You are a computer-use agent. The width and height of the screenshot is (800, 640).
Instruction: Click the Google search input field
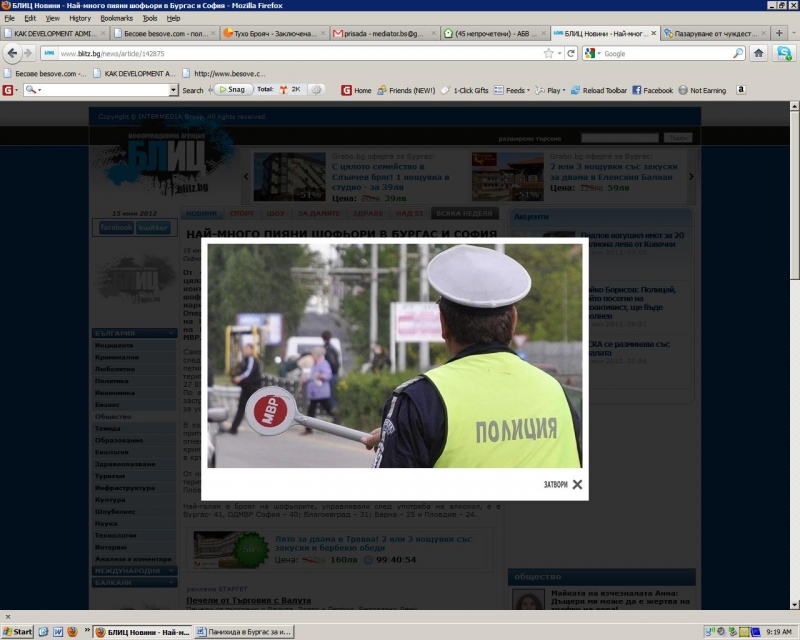point(666,53)
